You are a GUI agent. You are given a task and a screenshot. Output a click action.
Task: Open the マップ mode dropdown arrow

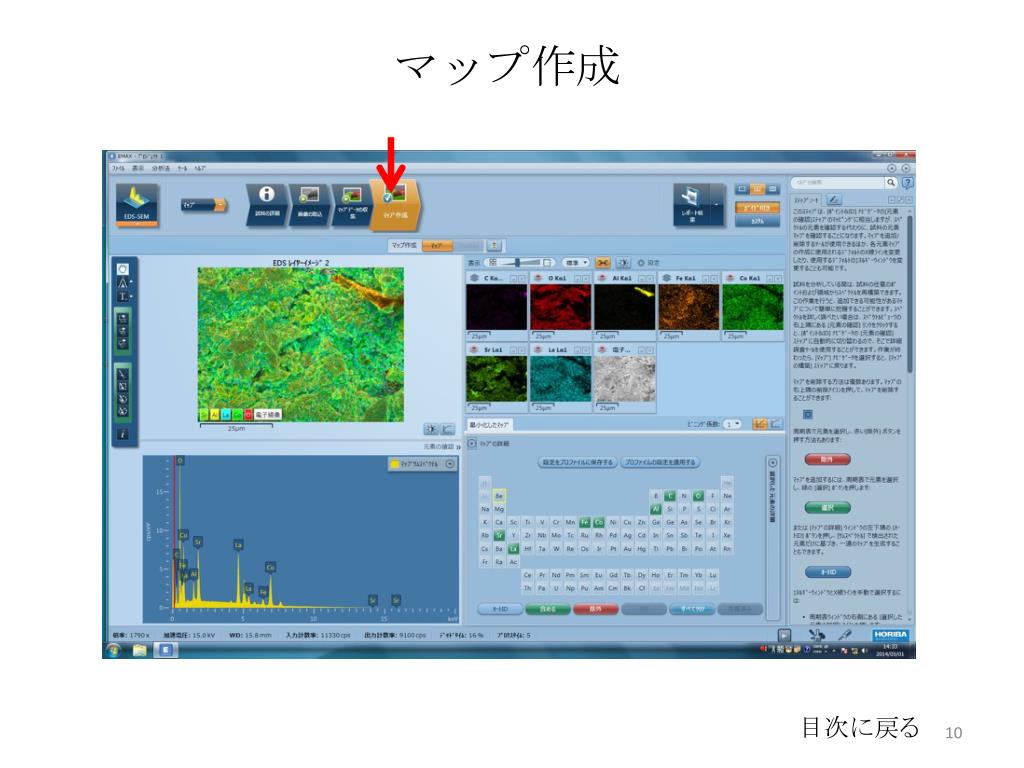pos(220,205)
